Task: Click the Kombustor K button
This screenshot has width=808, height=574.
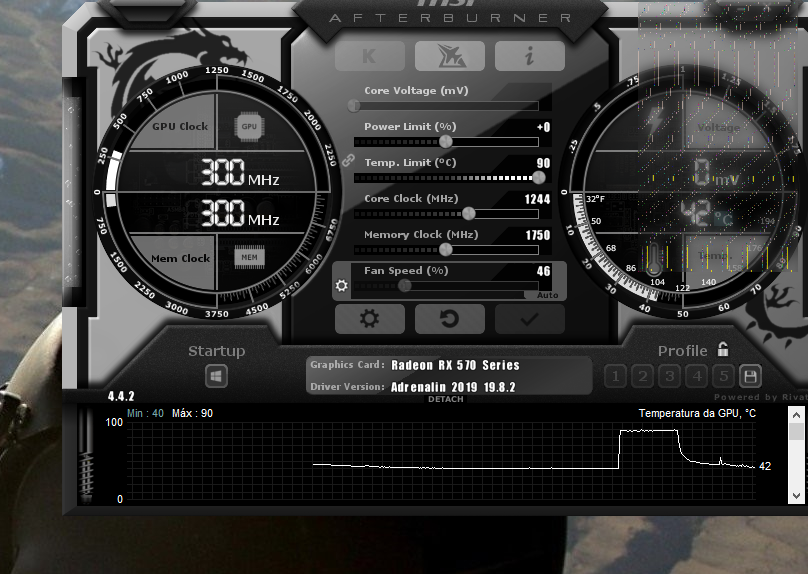Action: pos(369,56)
